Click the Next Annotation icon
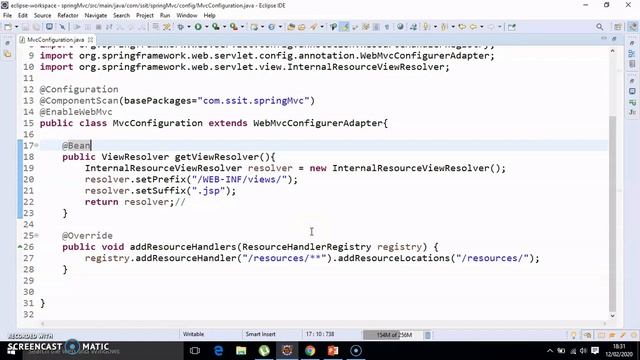 [427, 27]
